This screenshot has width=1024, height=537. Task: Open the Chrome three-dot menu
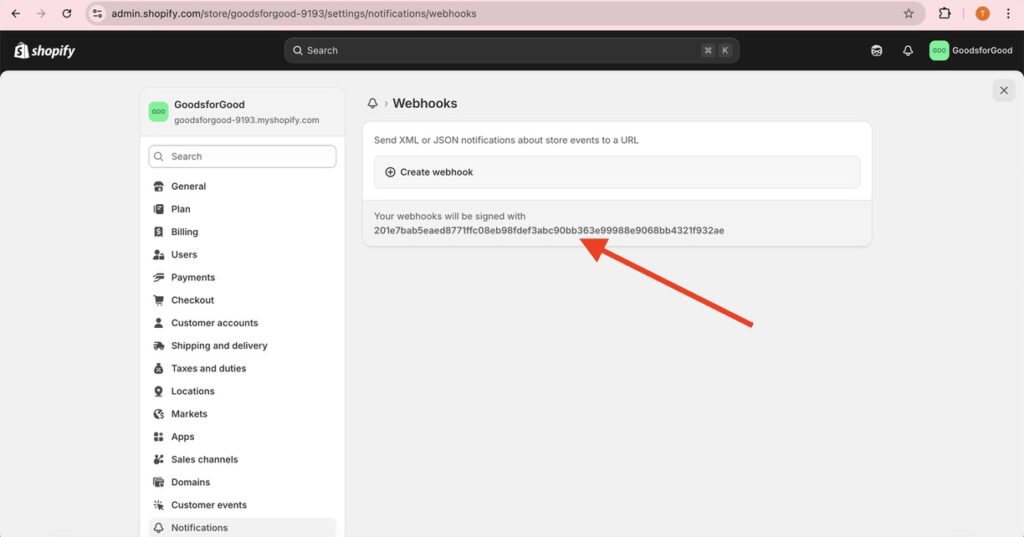(x=1008, y=14)
